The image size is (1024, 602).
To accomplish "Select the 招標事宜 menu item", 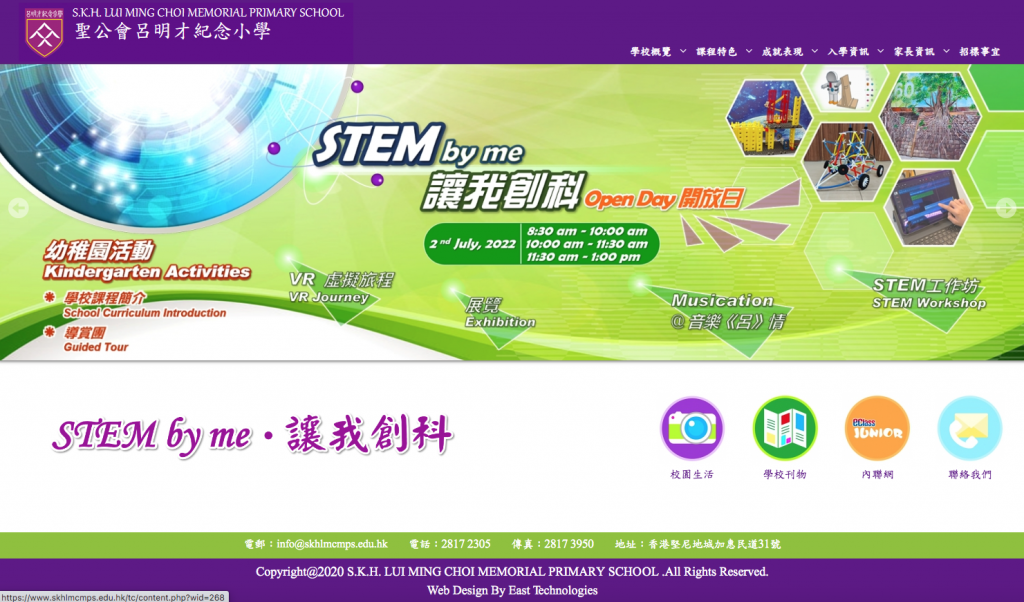I will click(x=979, y=51).
